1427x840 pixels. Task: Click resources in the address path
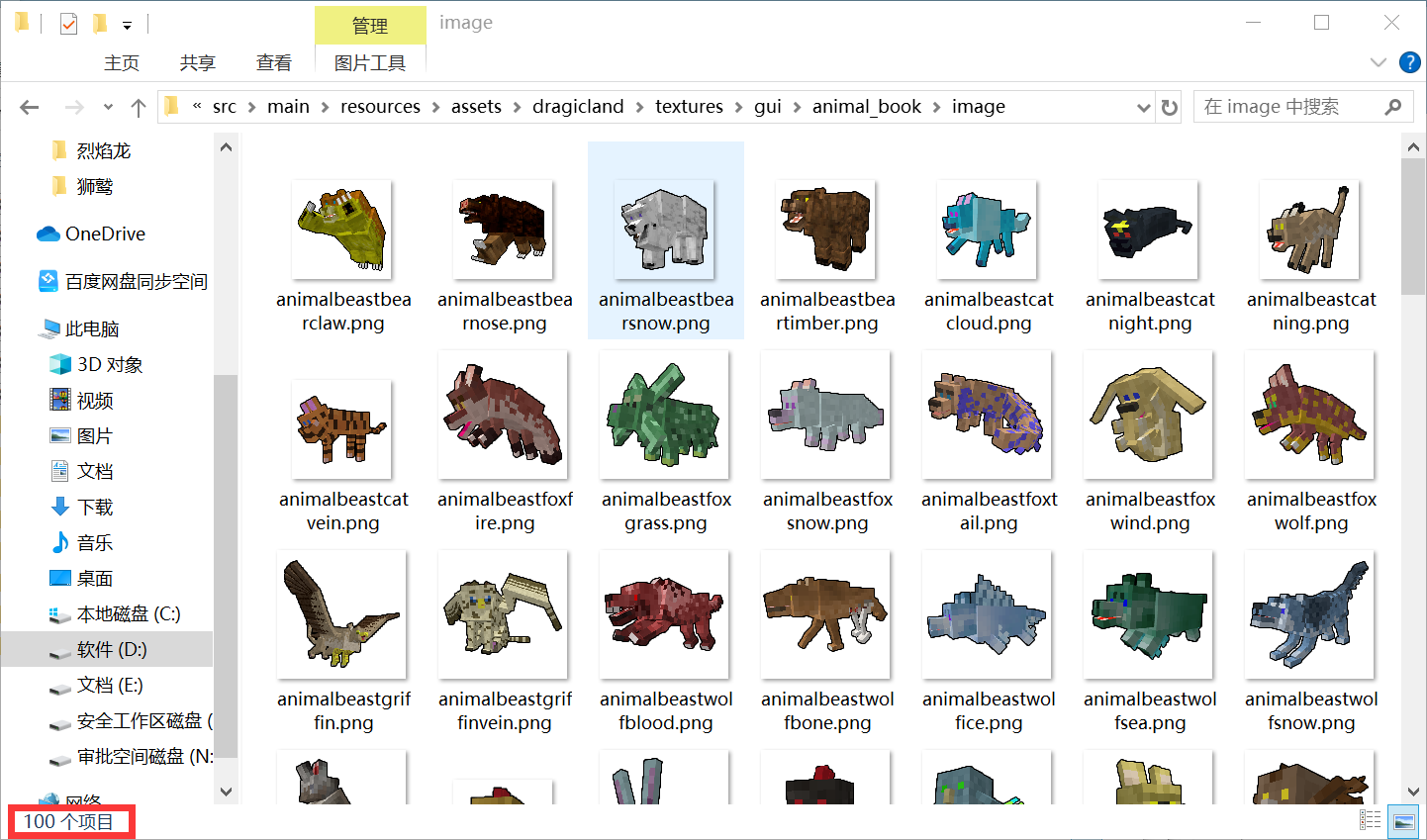coord(380,107)
